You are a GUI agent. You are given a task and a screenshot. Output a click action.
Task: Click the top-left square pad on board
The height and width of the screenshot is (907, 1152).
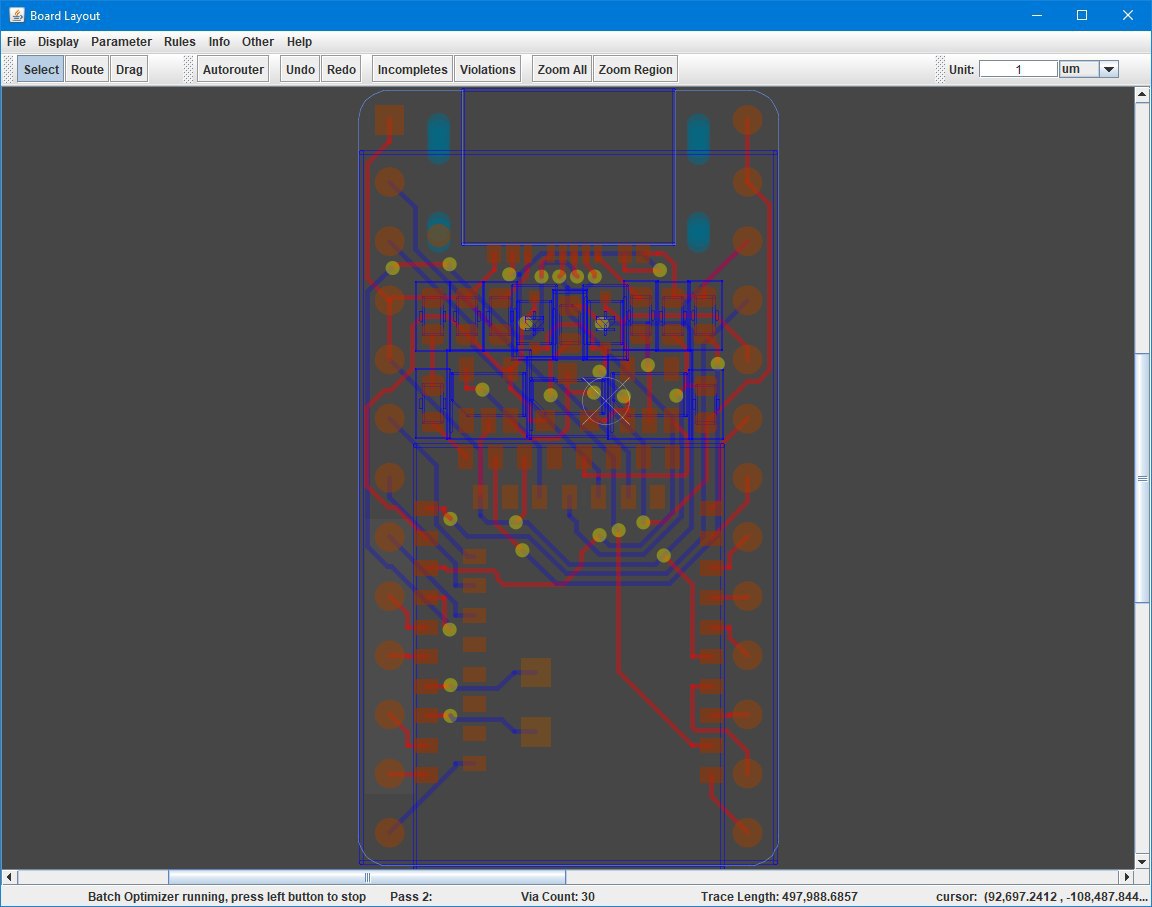click(x=389, y=120)
